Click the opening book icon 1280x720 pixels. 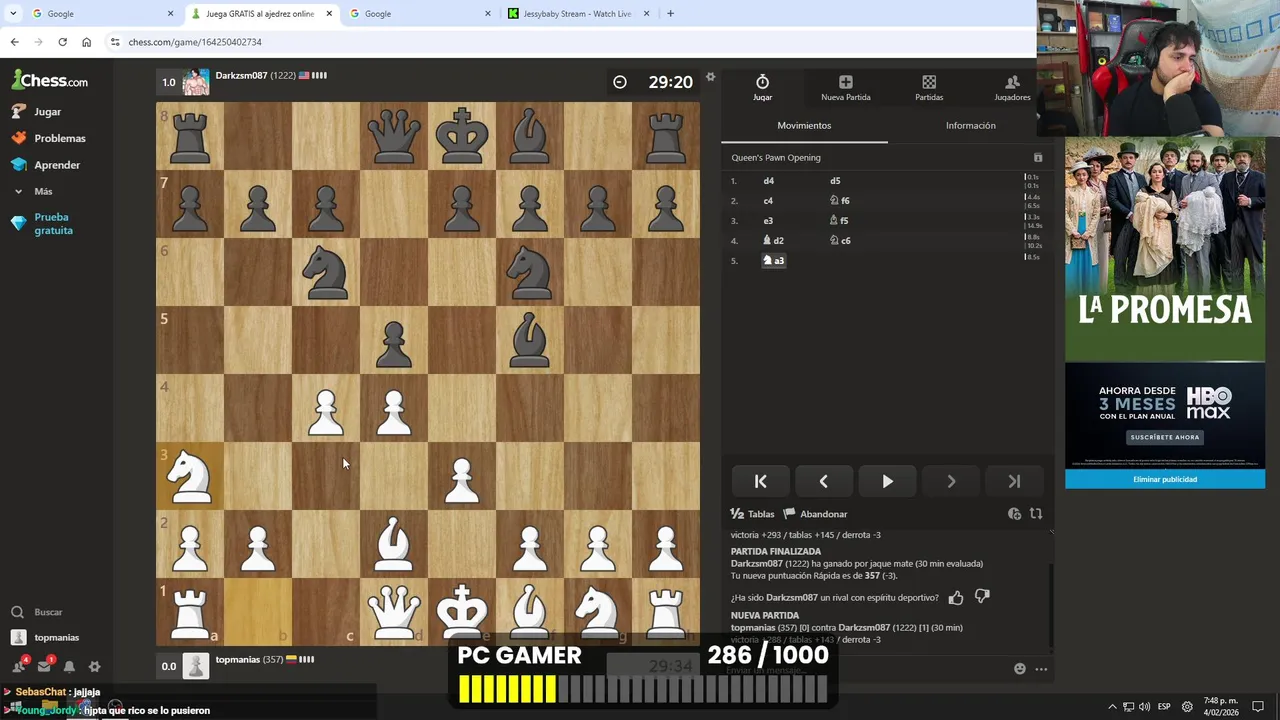coord(1037,158)
